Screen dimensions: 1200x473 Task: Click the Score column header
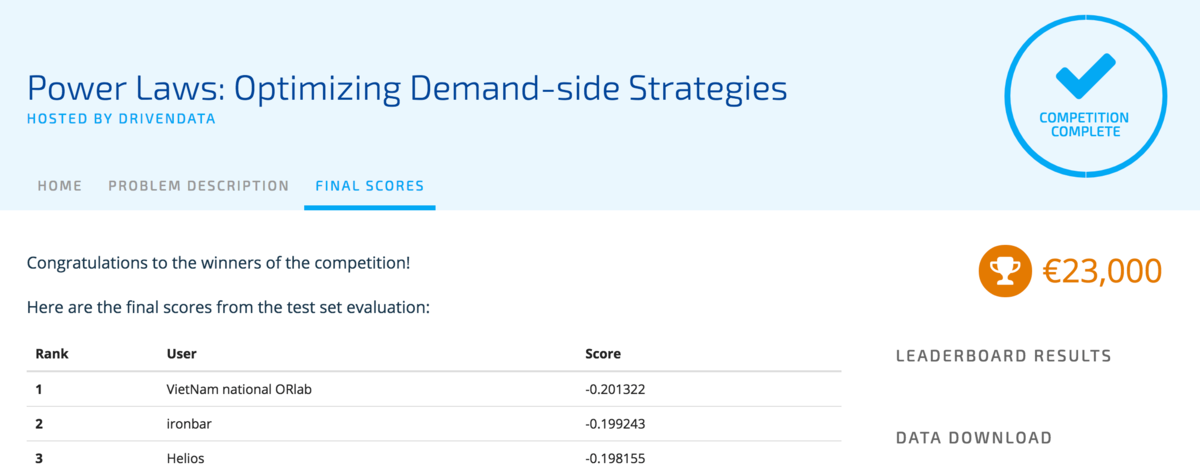point(603,354)
